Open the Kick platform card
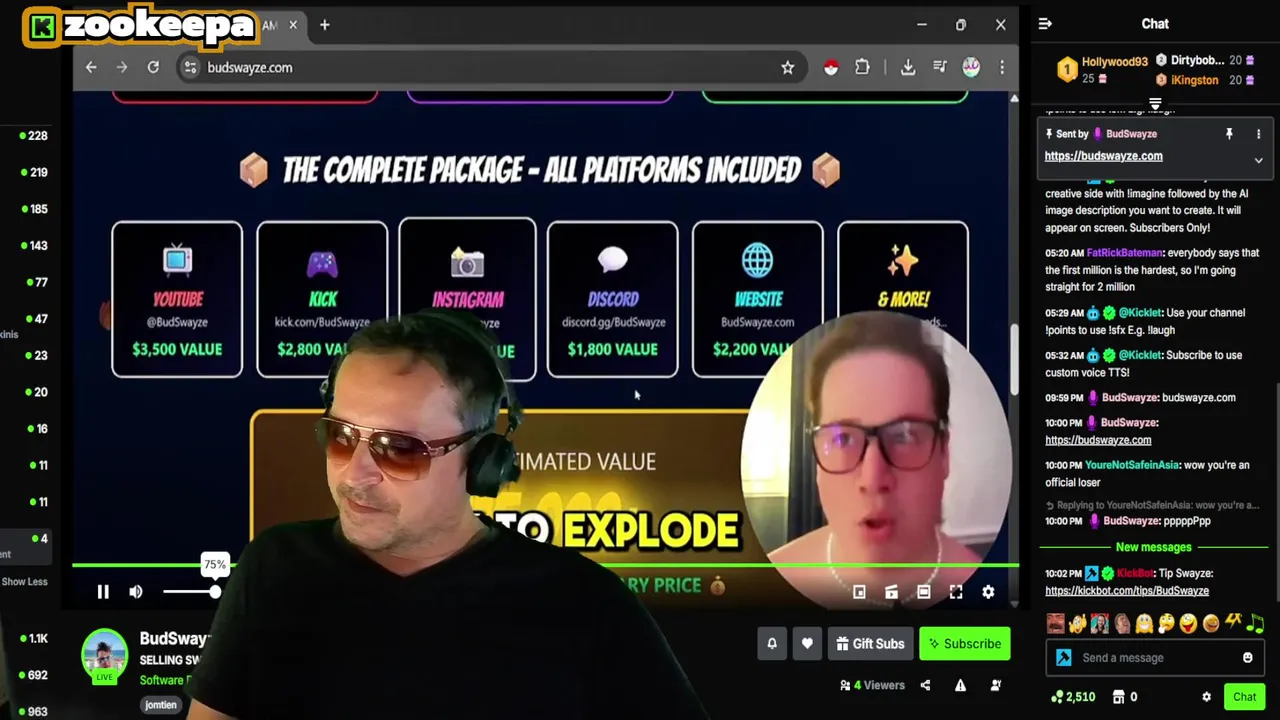1280x720 pixels. [322, 299]
